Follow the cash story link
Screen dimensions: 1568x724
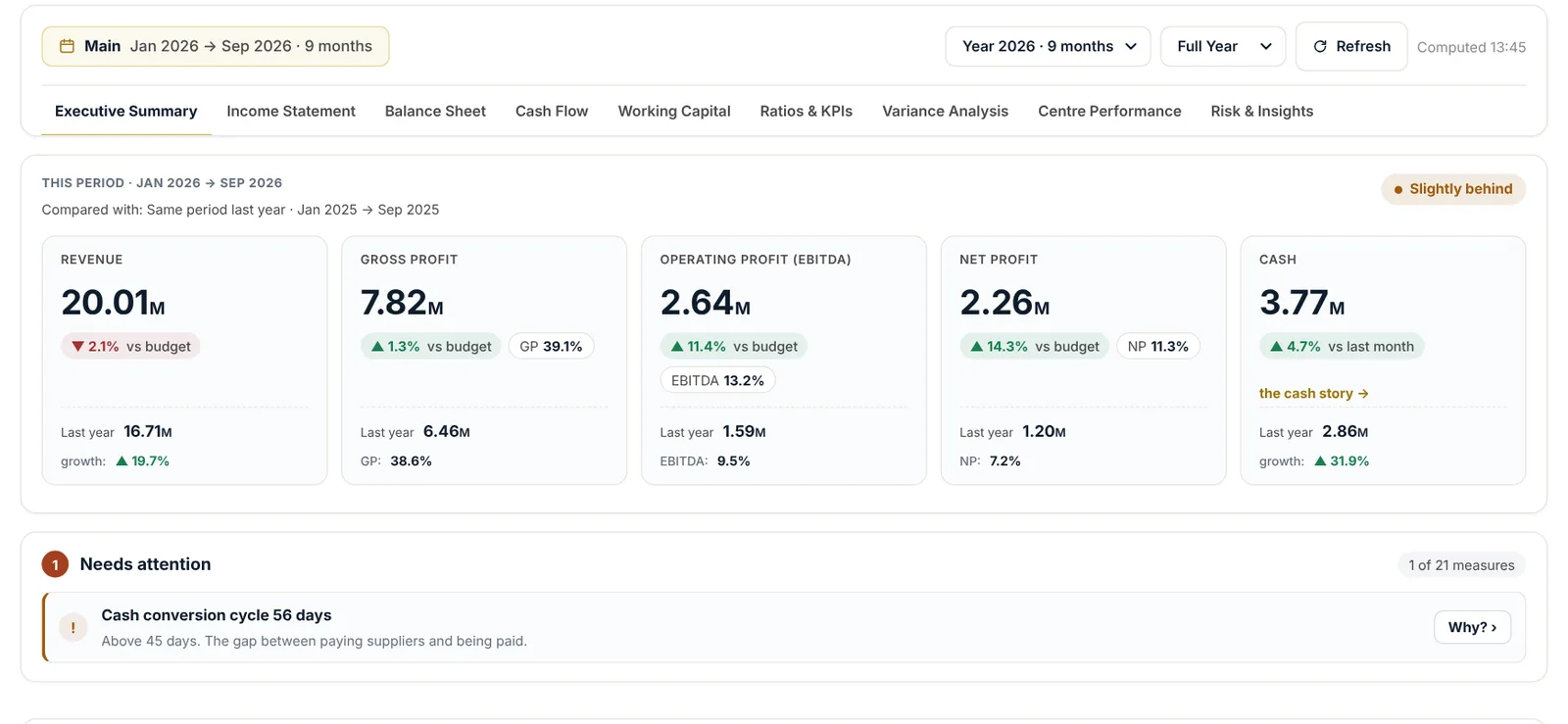click(x=1314, y=393)
